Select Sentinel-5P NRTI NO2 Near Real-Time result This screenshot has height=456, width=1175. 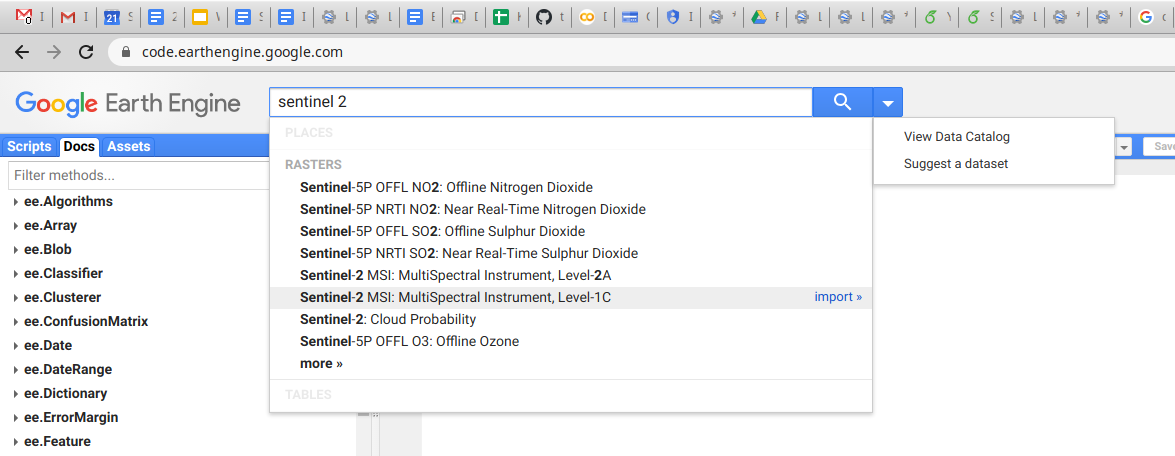tap(571, 209)
